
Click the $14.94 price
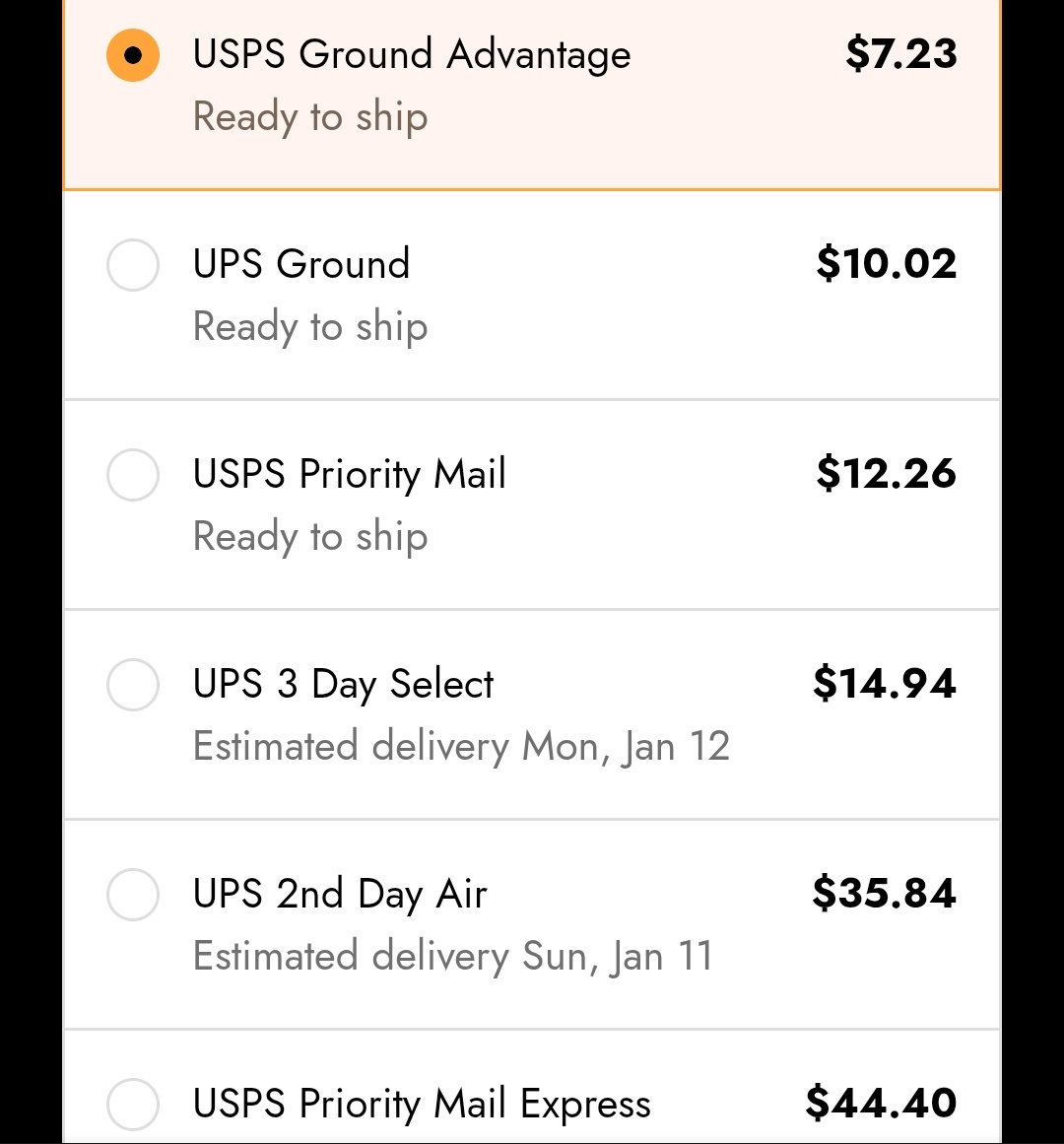885,684
